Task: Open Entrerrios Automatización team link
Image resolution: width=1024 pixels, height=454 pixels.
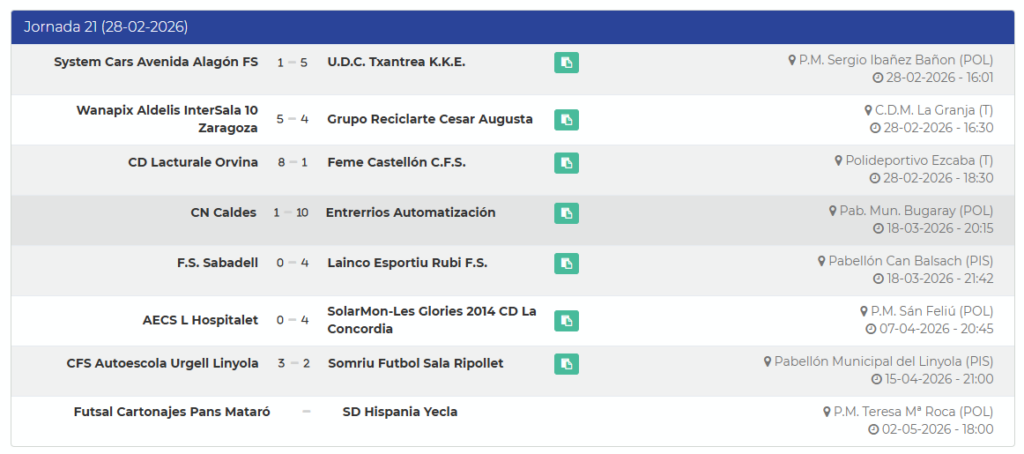Action: click(x=410, y=212)
